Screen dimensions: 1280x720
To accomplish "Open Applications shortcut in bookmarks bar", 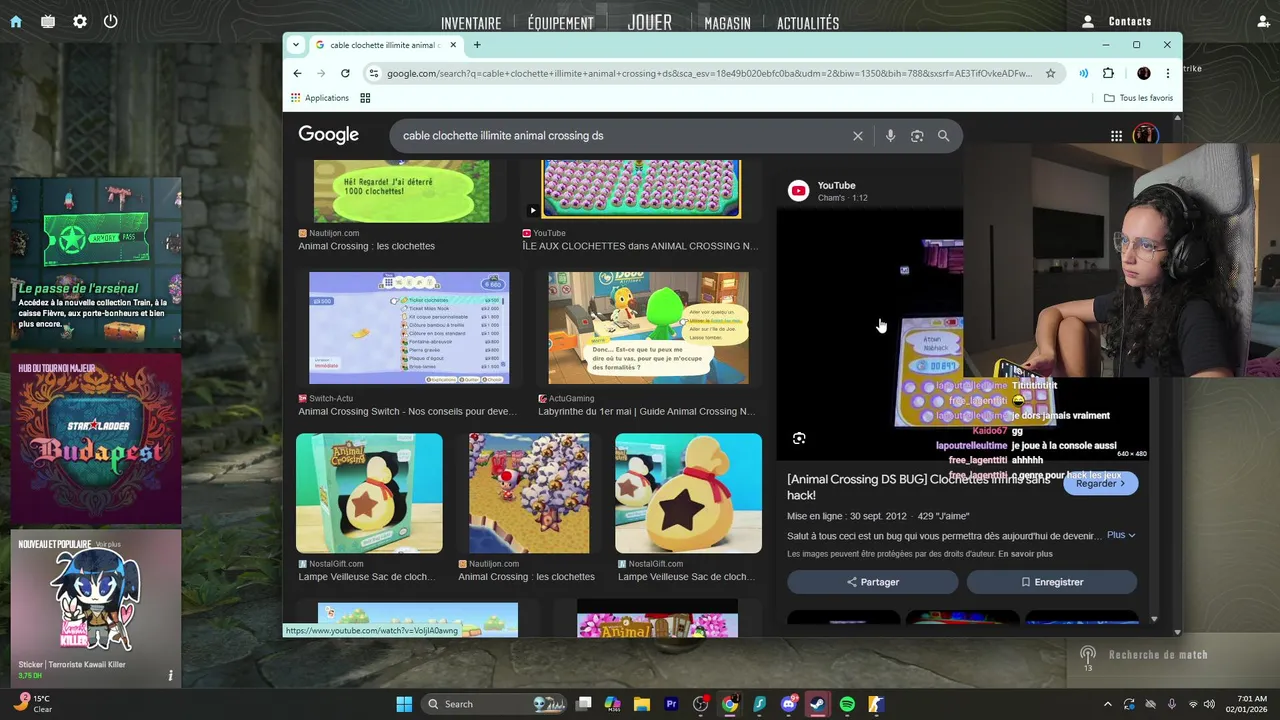I will point(320,98).
